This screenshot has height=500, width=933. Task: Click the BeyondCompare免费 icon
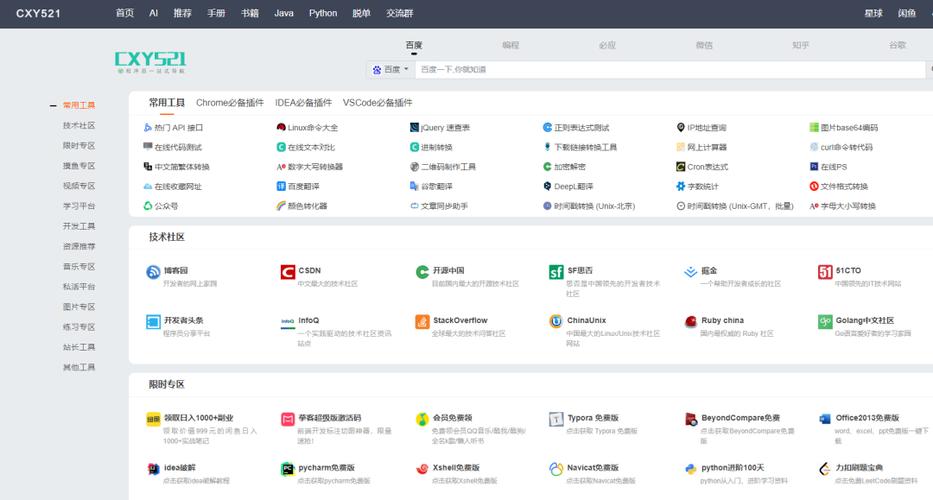[x=690, y=420]
